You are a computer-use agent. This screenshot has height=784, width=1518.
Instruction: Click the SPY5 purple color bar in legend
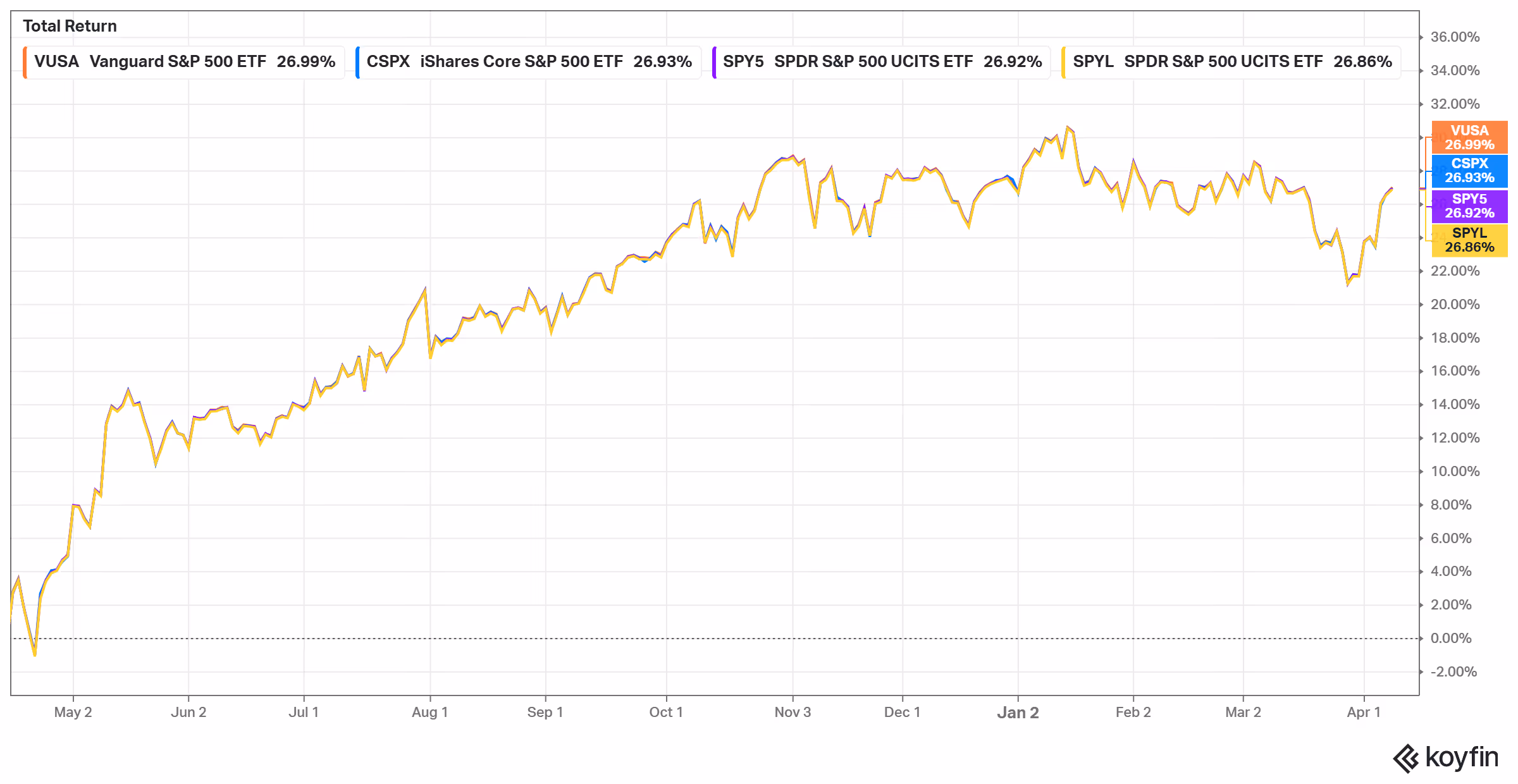(x=714, y=62)
